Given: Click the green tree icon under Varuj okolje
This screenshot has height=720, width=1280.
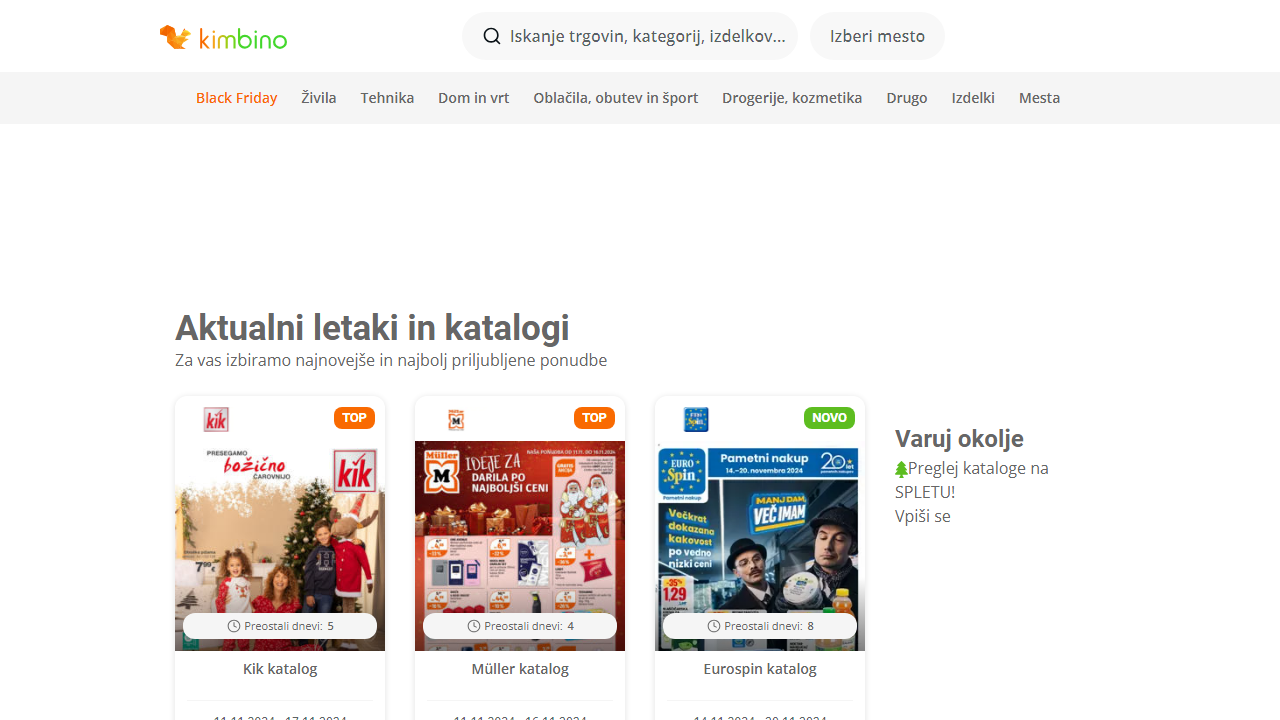Looking at the screenshot, I should pos(901,468).
